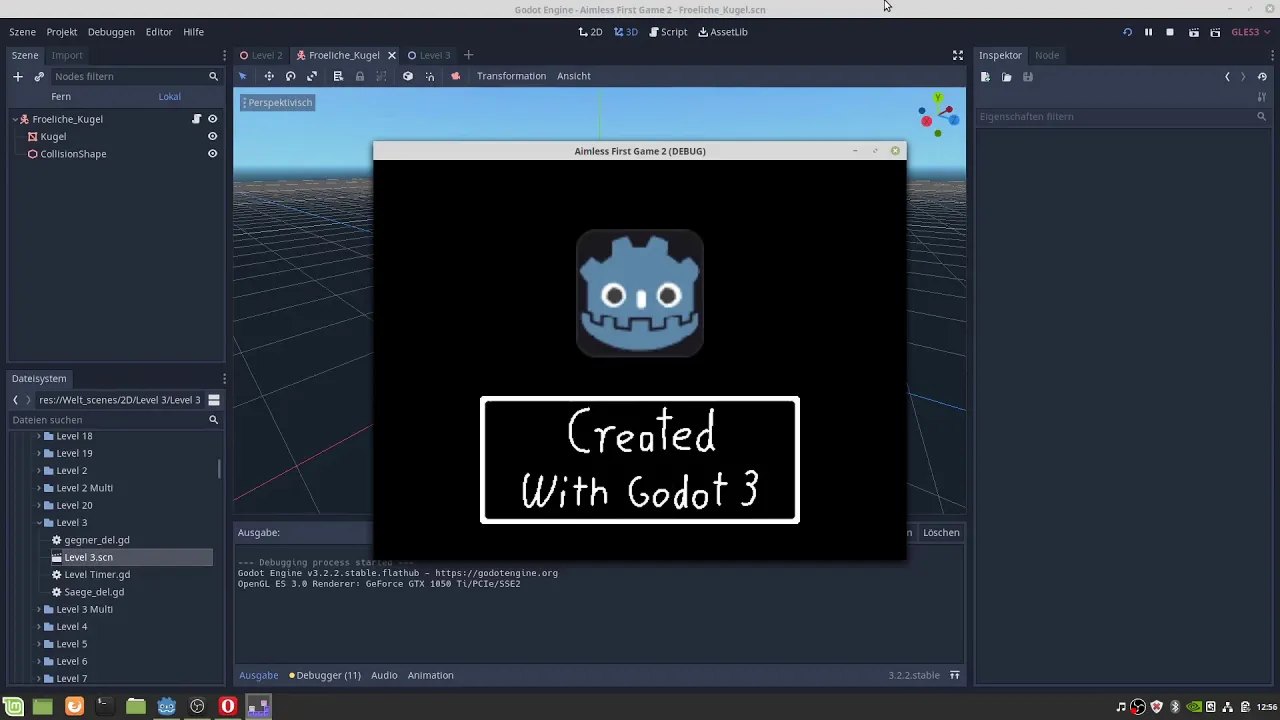The height and width of the screenshot is (720, 1280).
Task: Open the Projekt menu
Action: click(62, 32)
